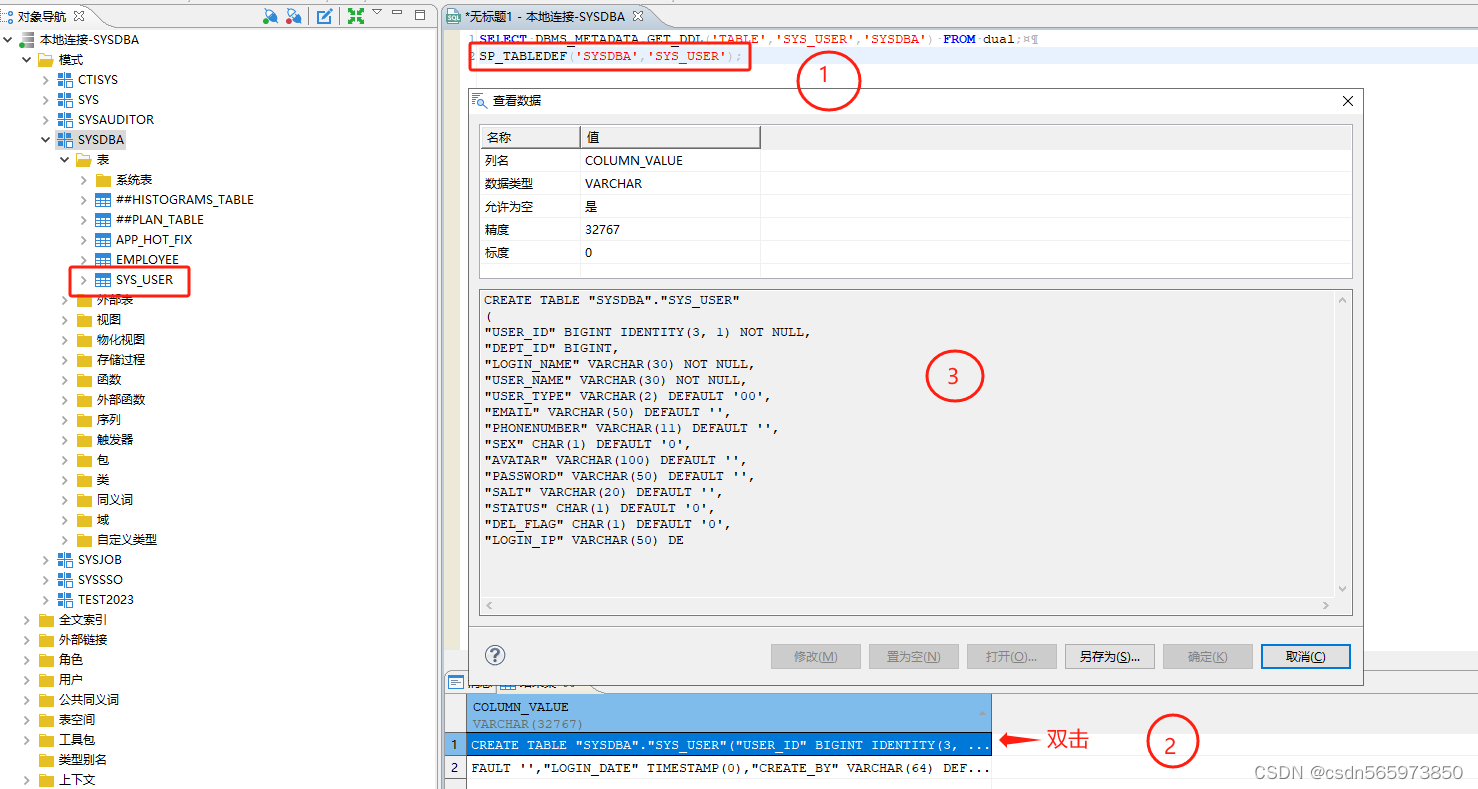Click the table icon beside SYS_USER

point(103,279)
